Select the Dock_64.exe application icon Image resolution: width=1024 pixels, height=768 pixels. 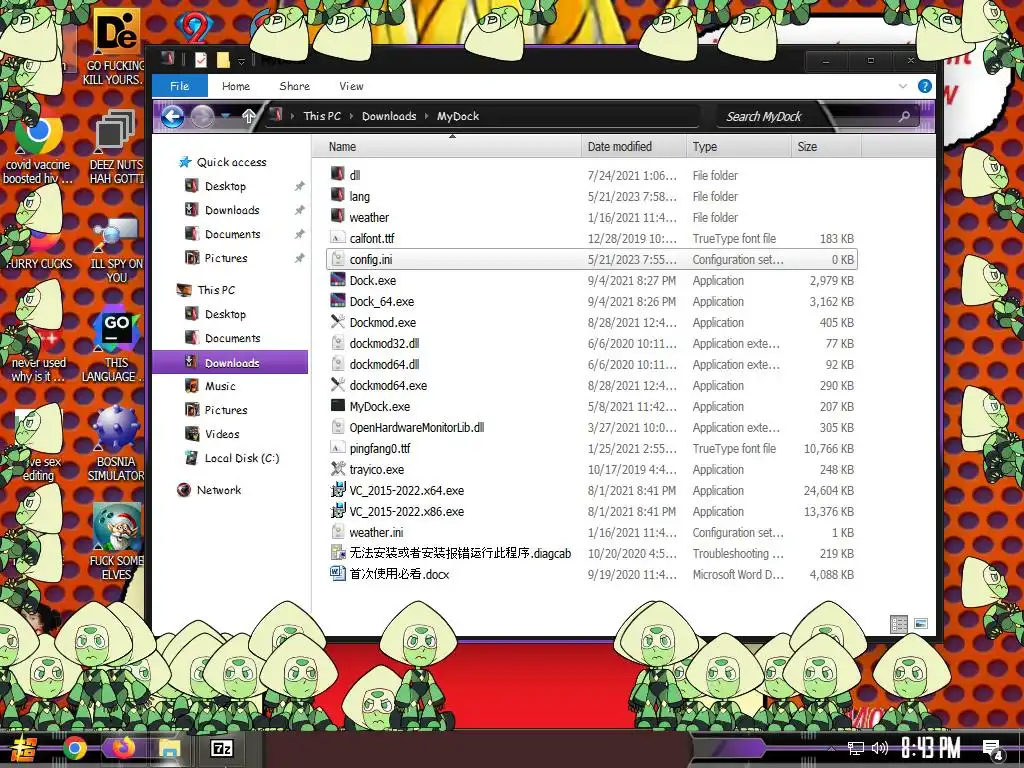[338, 300]
